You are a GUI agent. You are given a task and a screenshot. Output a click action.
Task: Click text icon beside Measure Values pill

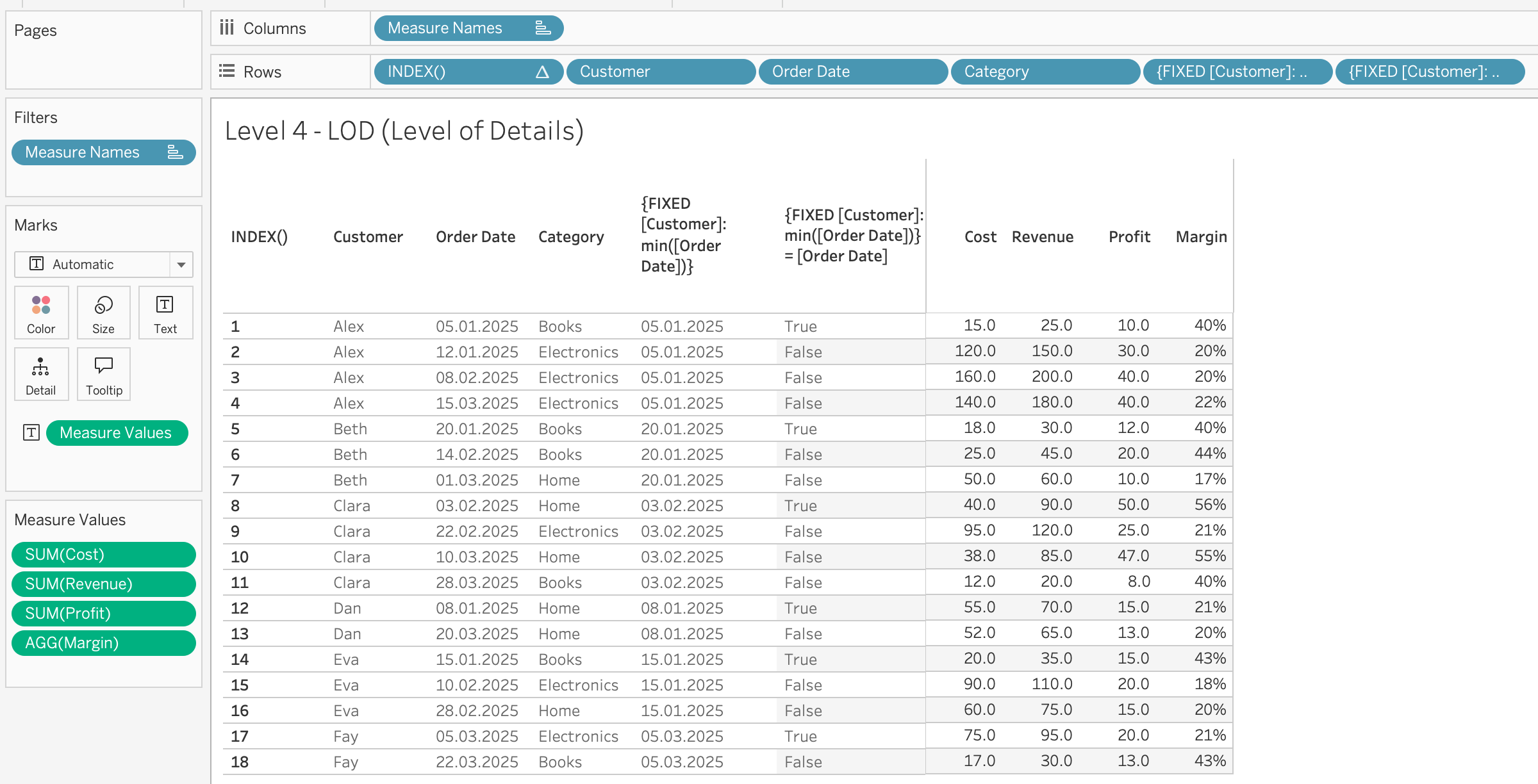31,433
